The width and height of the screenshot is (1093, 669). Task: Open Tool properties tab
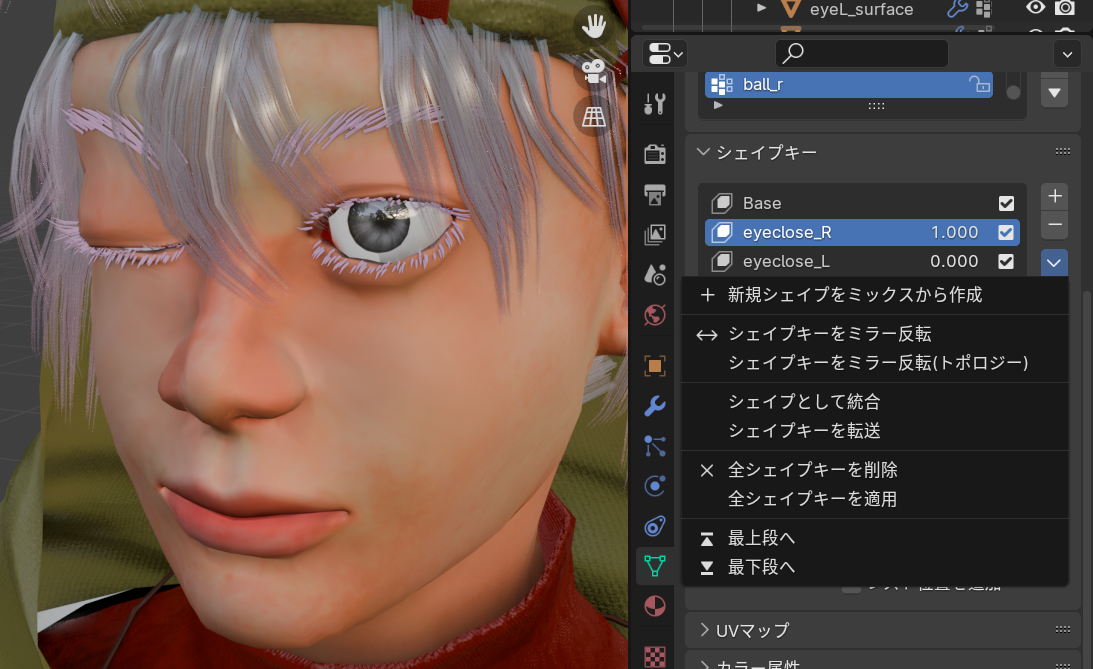(x=655, y=105)
